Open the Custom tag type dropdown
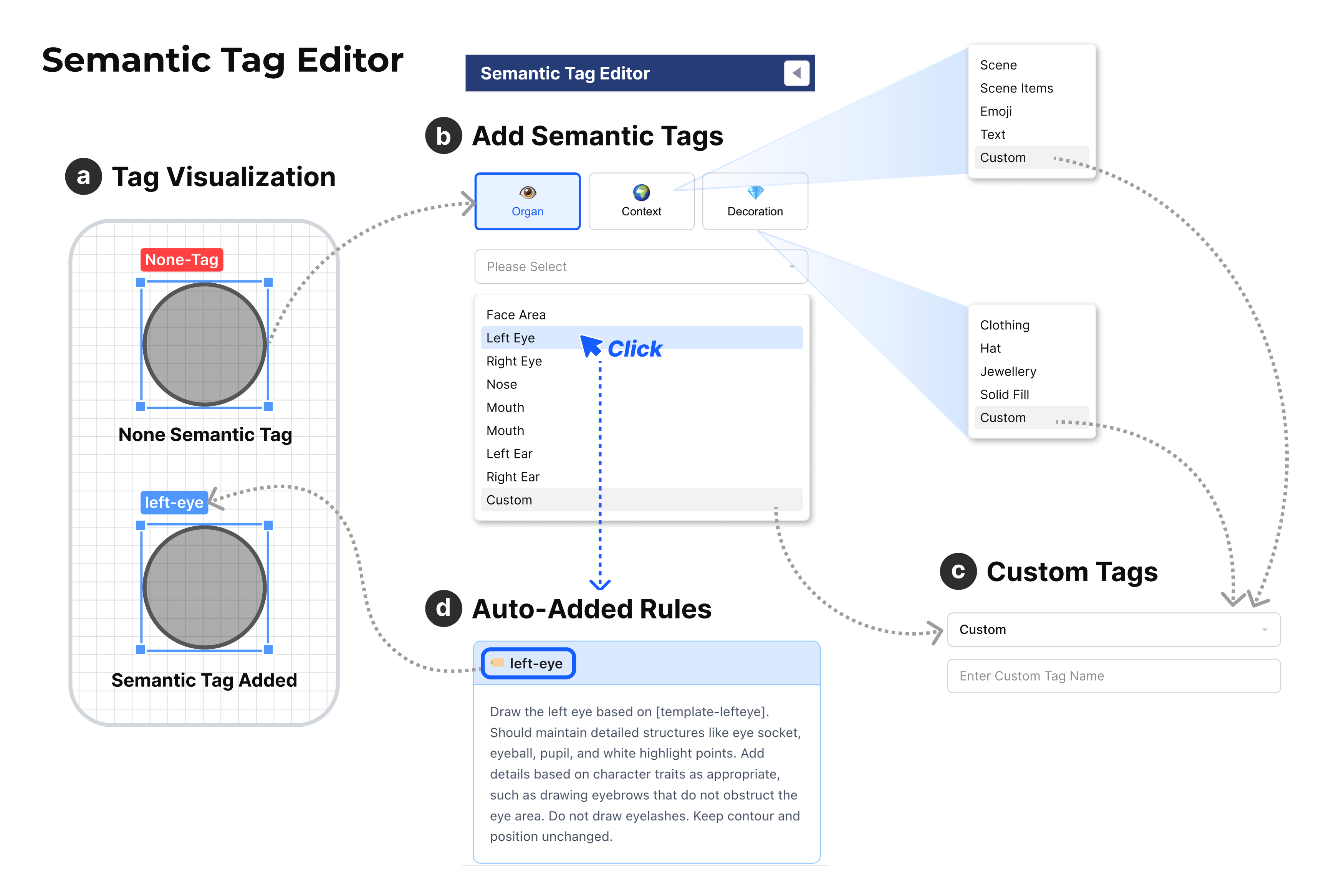 pyautogui.click(x=1113, y=629)
